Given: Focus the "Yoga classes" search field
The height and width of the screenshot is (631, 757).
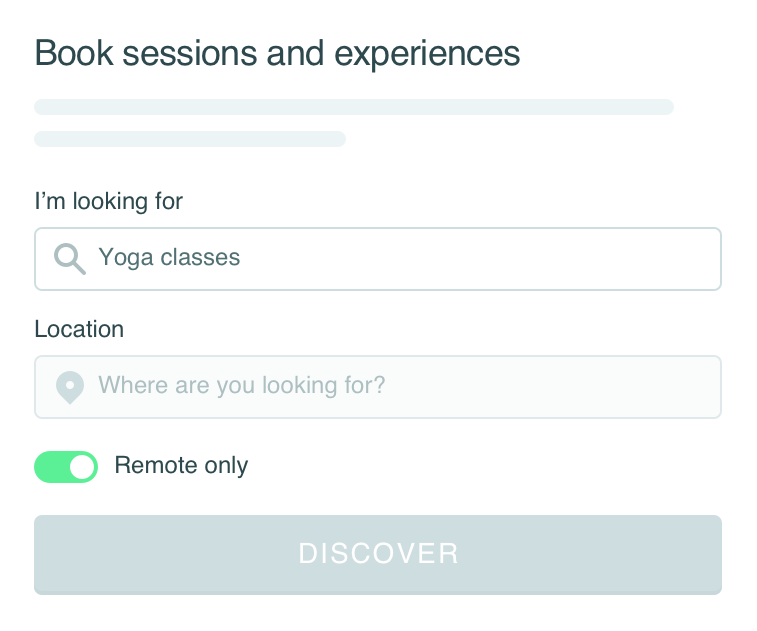Looking at the screenshot, I should click(x=400, y=259).
